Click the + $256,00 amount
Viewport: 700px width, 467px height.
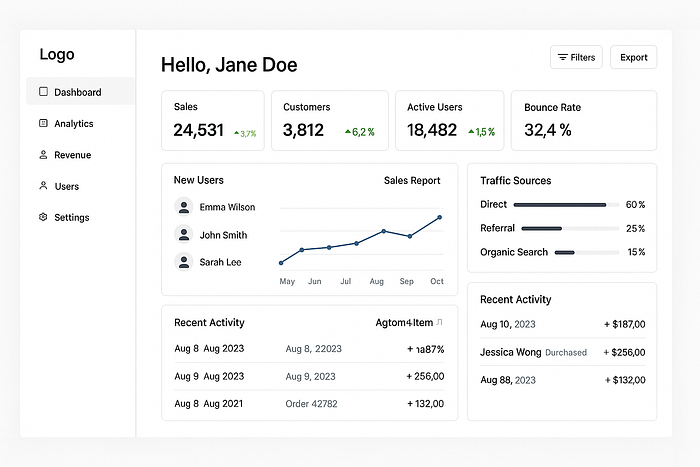click(x=624, y=352)
